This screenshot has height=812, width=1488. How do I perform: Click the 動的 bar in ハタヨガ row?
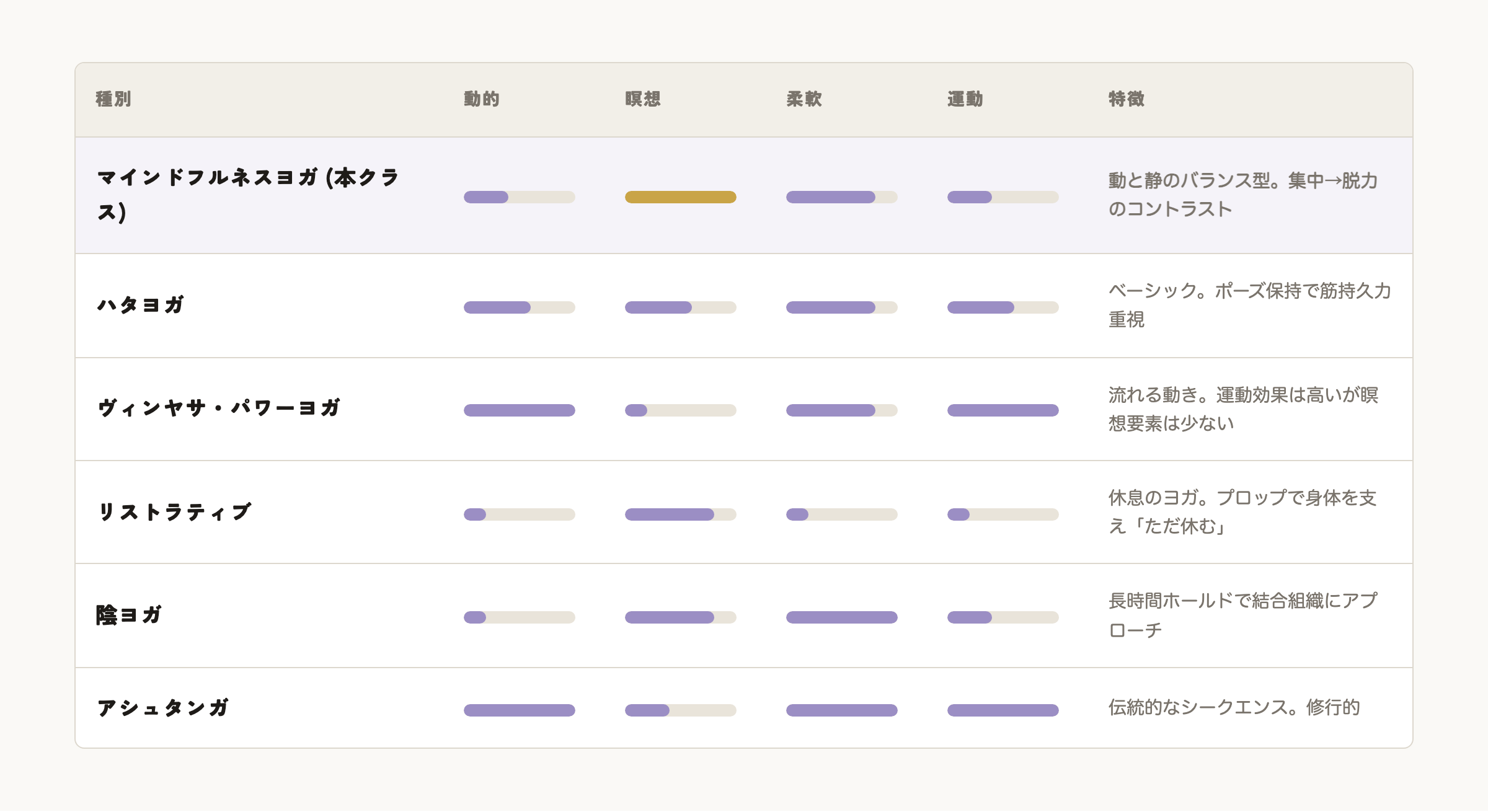point(520,307)
